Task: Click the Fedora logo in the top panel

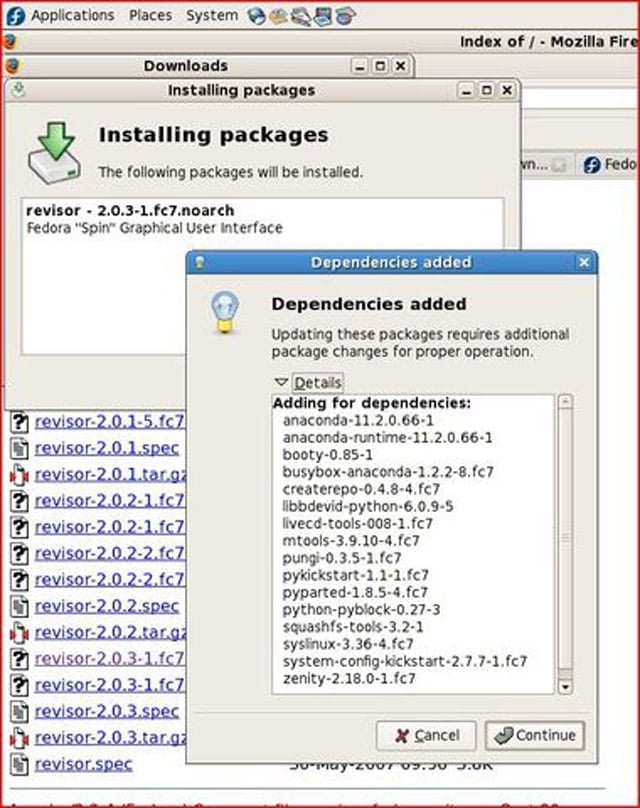Action: 15,16
